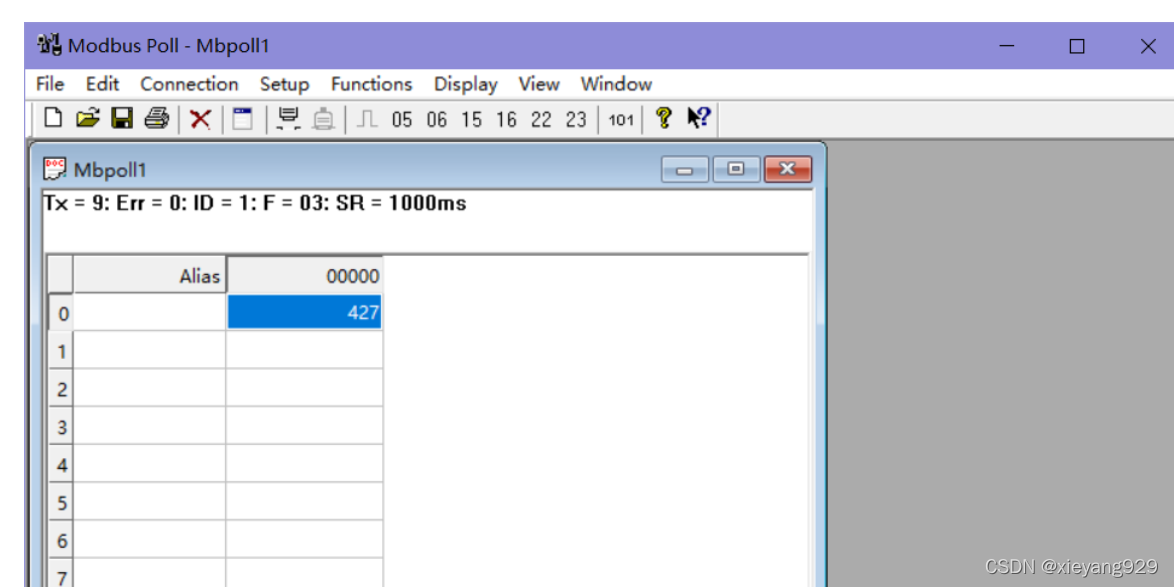Click the Alias cell in row 0

pos(150,312)
